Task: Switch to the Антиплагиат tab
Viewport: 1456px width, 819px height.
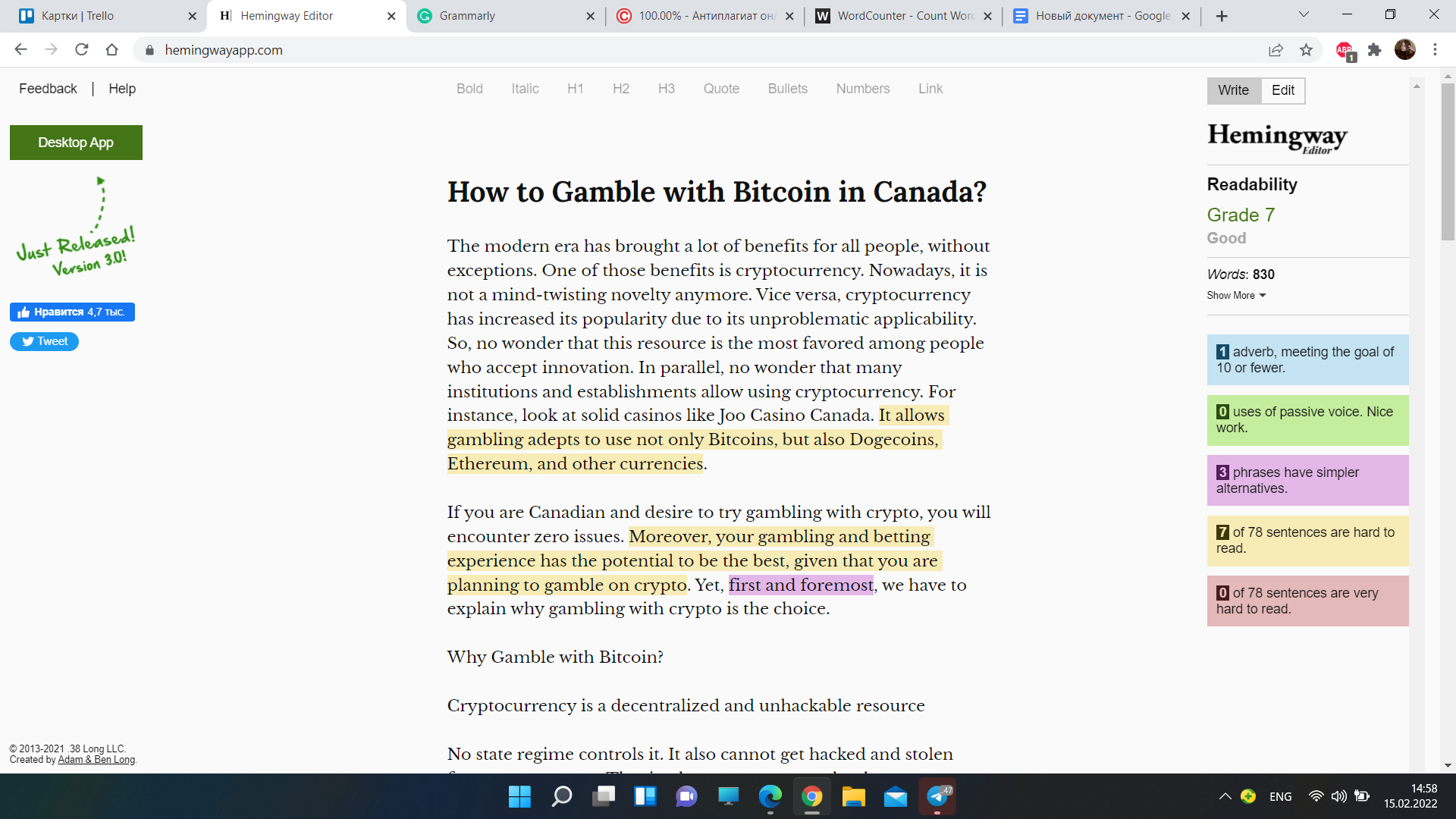Action: coord(704,16)
